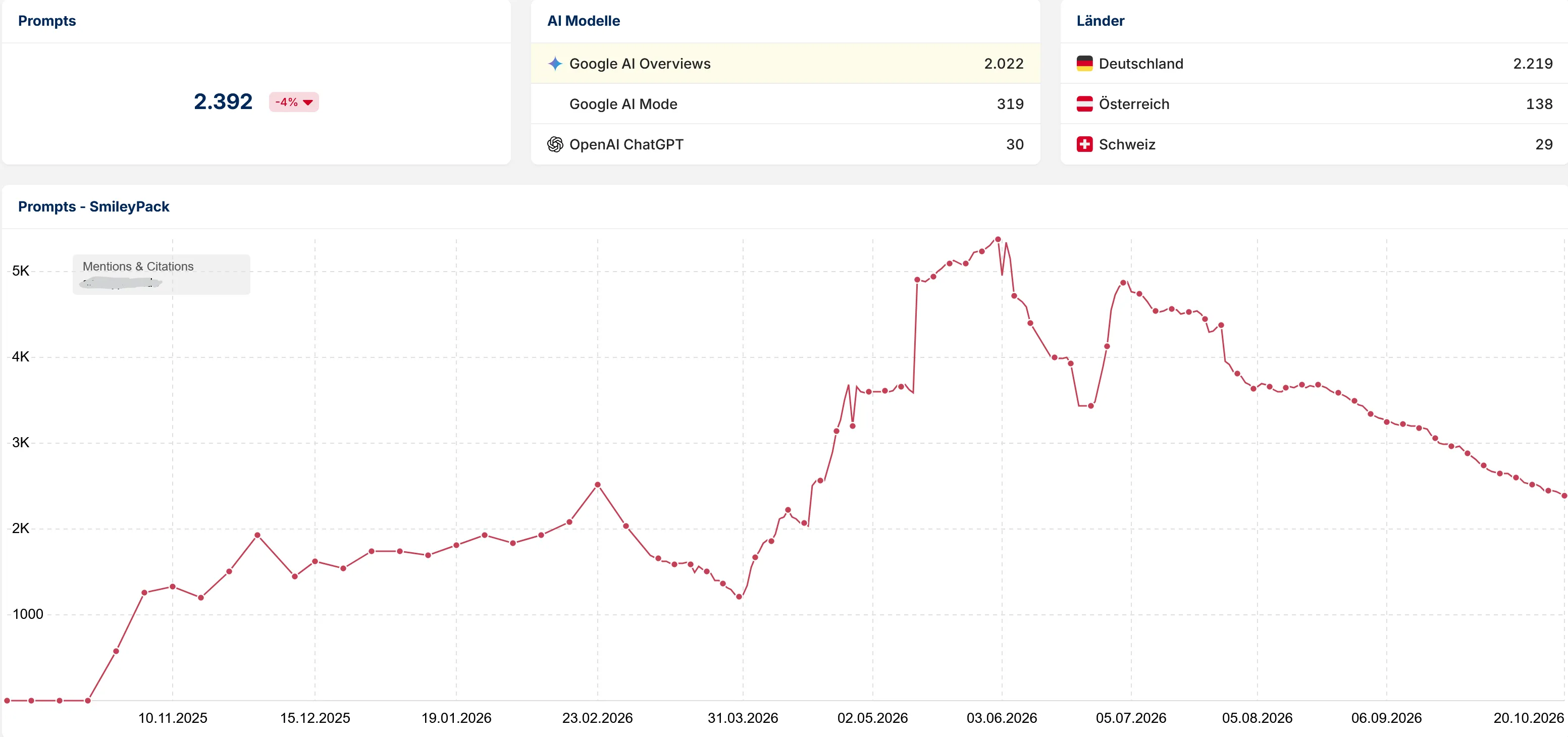
Task: Click the 02.05.2026 x-axis date label
Action: point(872,718)
